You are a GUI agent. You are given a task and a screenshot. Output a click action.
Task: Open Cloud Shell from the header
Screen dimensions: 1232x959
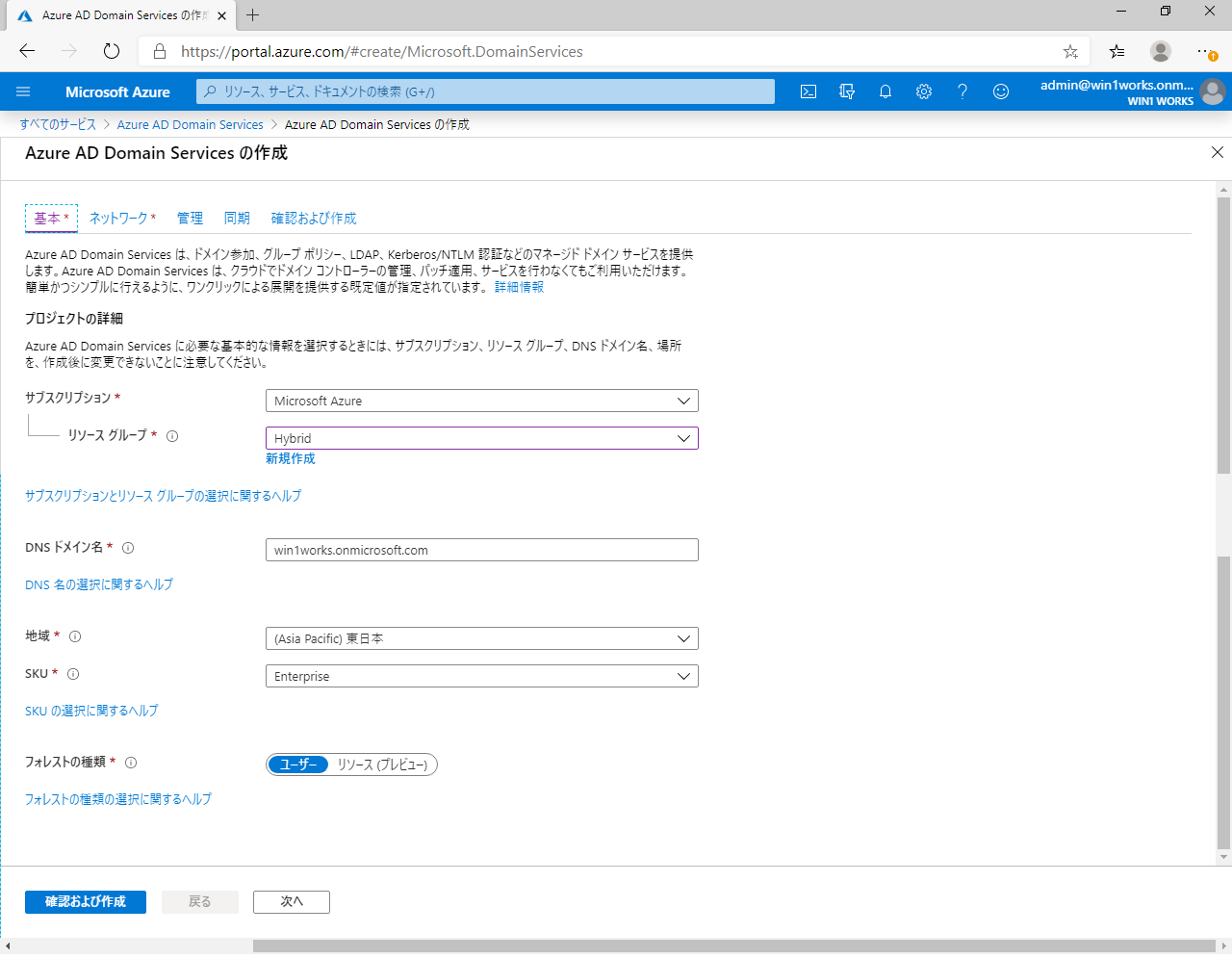tap(808, 91)
